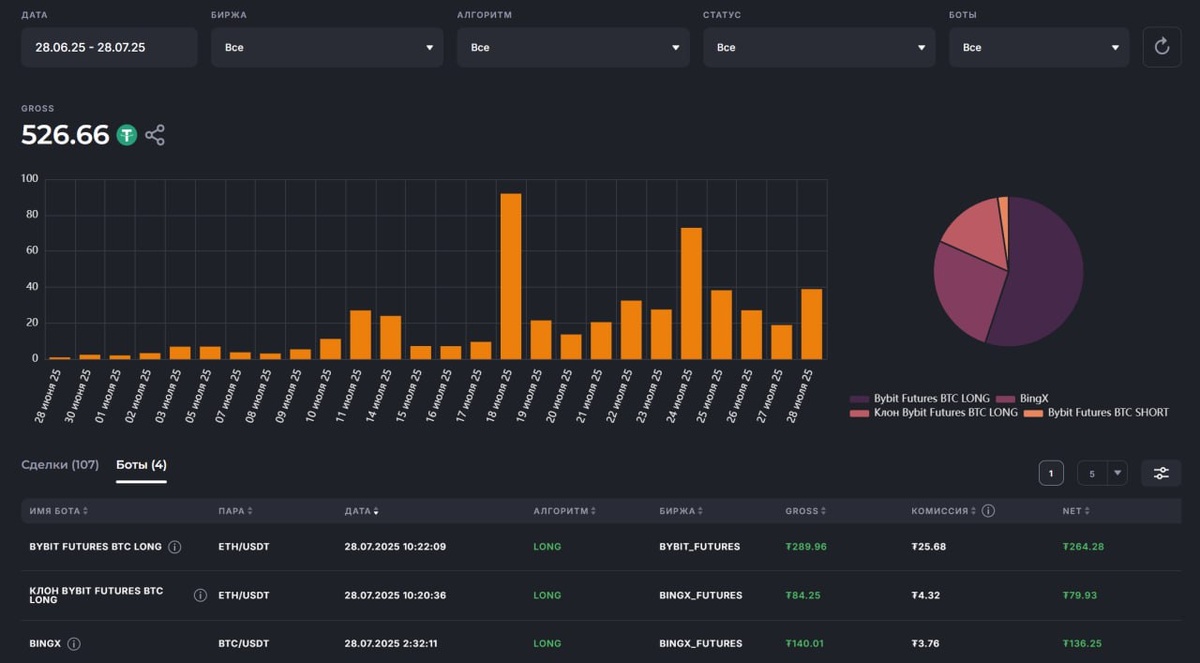1200x663 pixels.
Task: Toggle BingX legend swatch
Action: tap(1005, 398)
